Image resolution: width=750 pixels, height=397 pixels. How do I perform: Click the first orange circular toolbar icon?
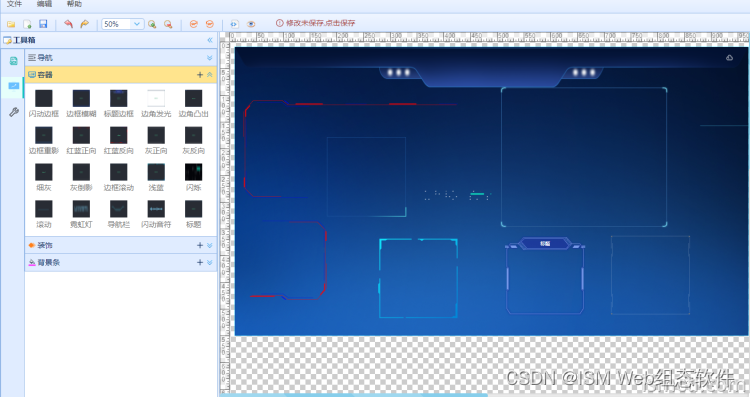(x=194, y=24)
